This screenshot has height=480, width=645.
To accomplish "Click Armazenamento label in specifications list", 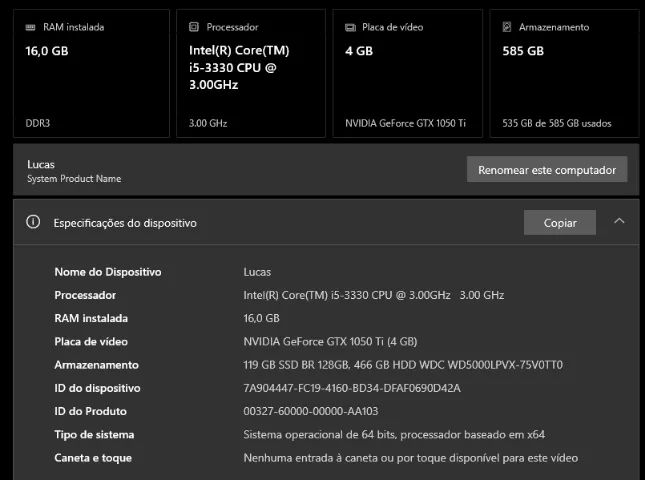I will tap(96, 365).
